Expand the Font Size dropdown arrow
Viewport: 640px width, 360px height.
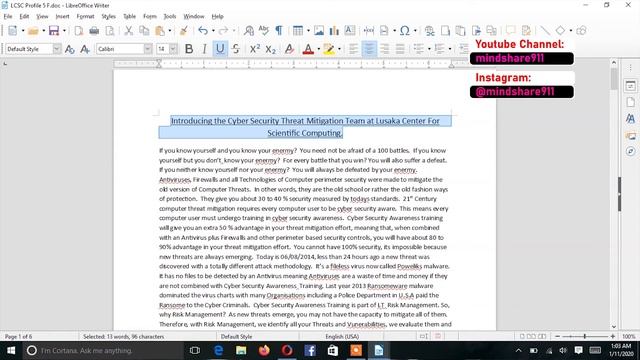[x=173, y=49]
